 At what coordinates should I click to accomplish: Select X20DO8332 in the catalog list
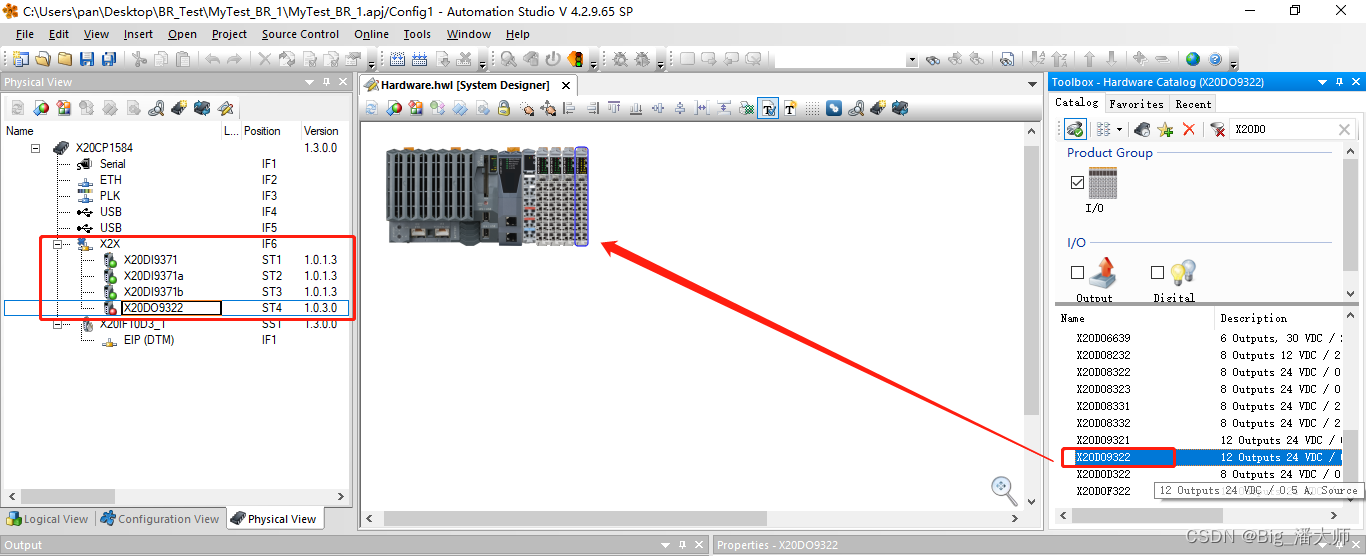pyautogui.click(x=1103, y=423)
